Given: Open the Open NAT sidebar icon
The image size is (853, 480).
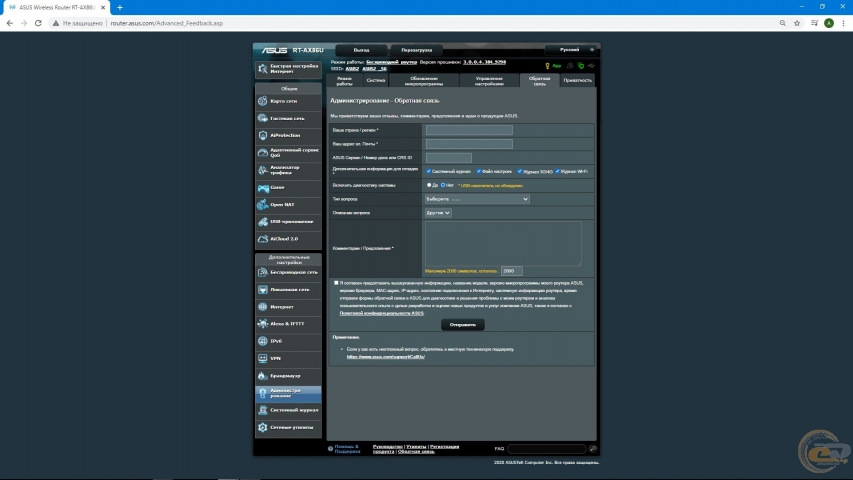Looking at the screenshot, I should click(263, 205).
